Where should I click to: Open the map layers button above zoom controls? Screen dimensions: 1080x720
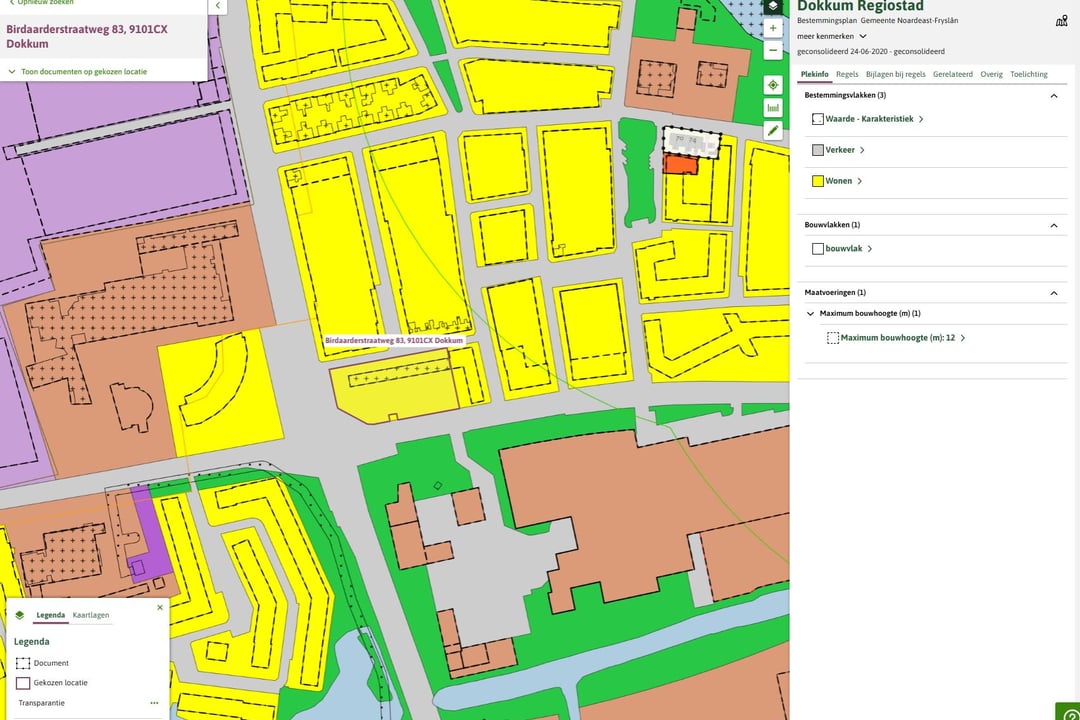pos(773,6)
